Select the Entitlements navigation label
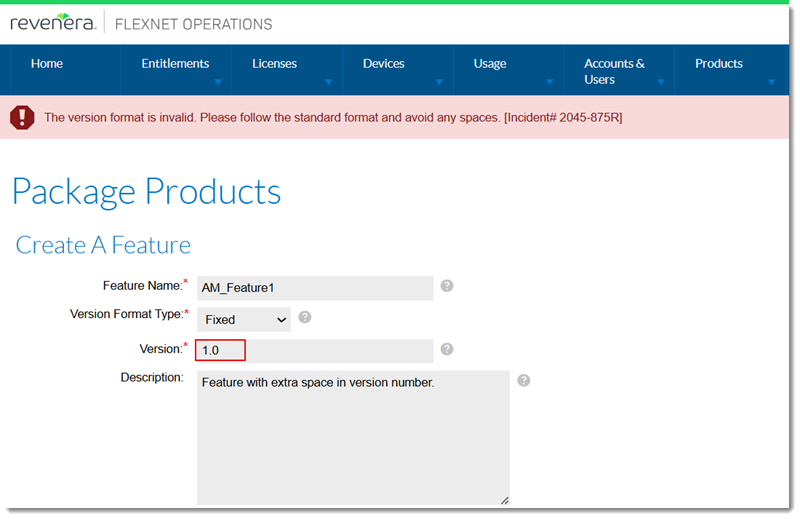The width and height of the screenshot is (800, 519). point(175,64)
